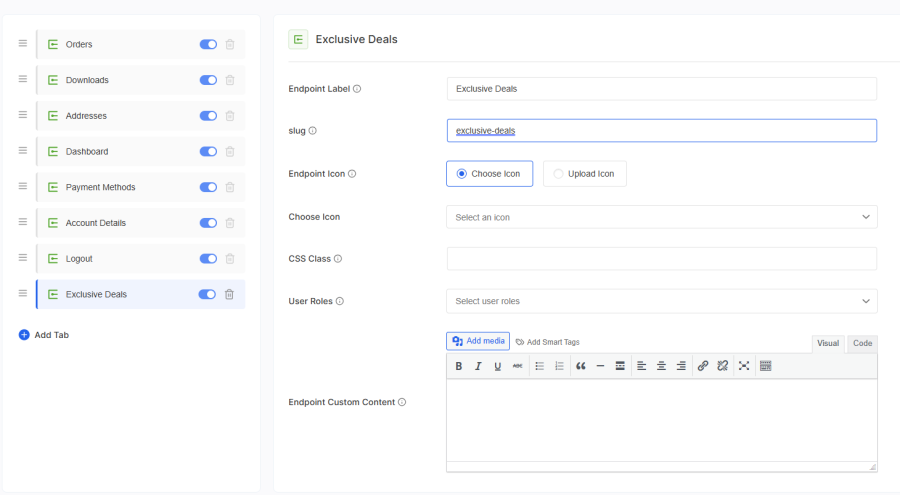This screenshot has width=900, height=495.
Task: Open fullscreen mode in the editor
Action: (x=744, y=366)
